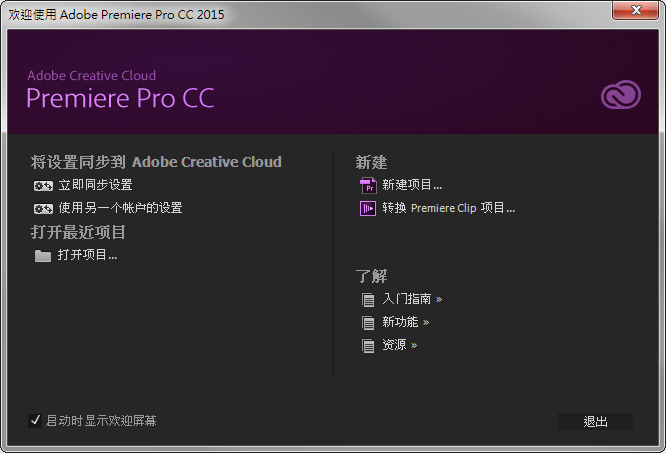Viewport: 666px width, 453px height.
Task: Click the folder icon for 打开项目
Action: [42, 256]
